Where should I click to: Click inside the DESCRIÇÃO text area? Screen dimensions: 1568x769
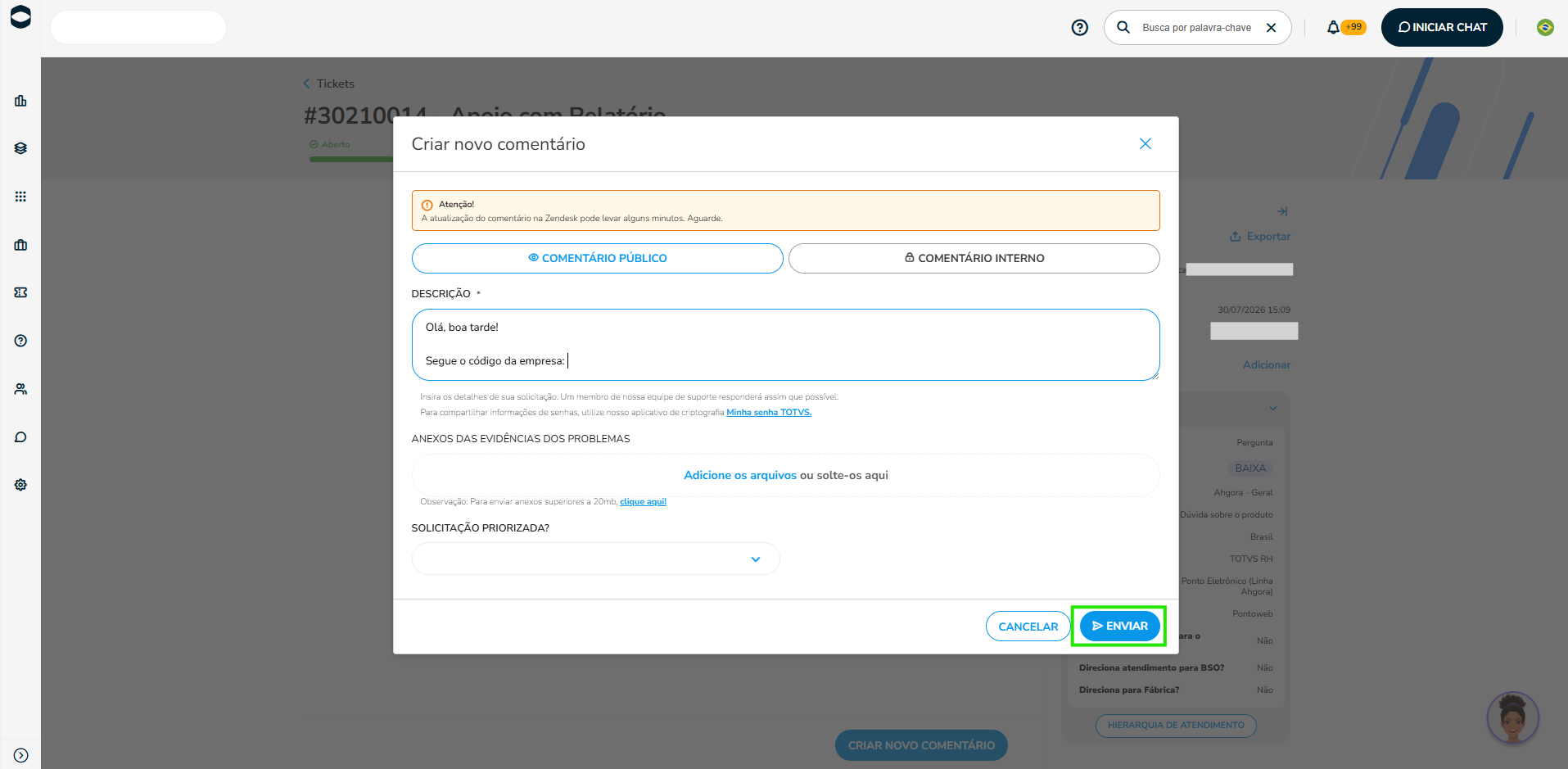tap(786, 345)
